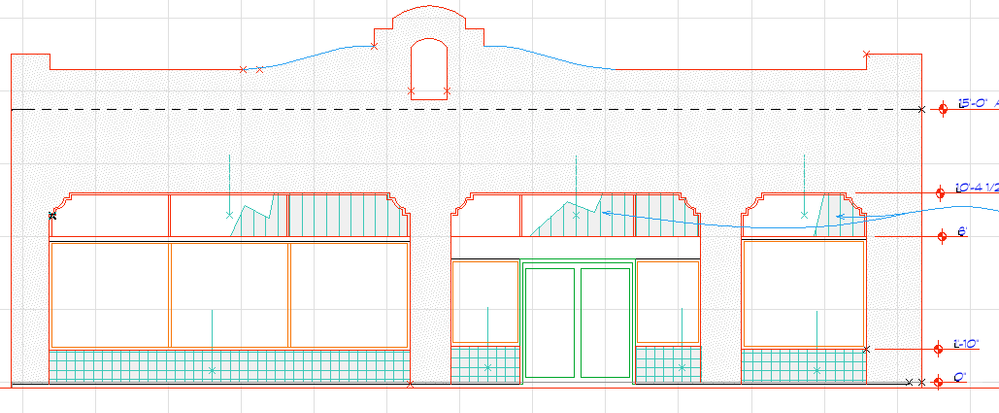Select the 15'-0" level marker circle
Screen dimensions: 999x413
[943, 108]
